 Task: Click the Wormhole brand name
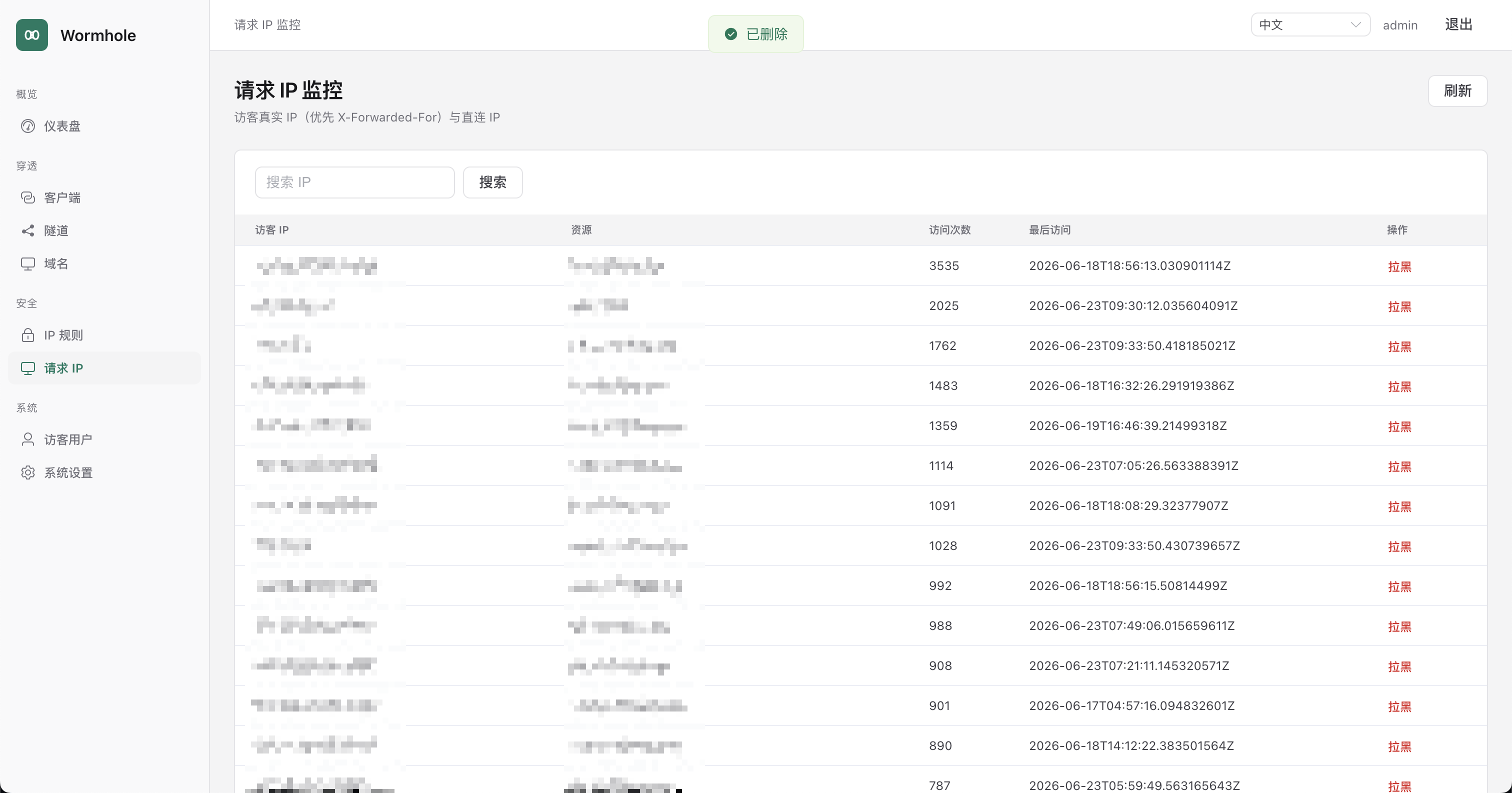point(98,35)
